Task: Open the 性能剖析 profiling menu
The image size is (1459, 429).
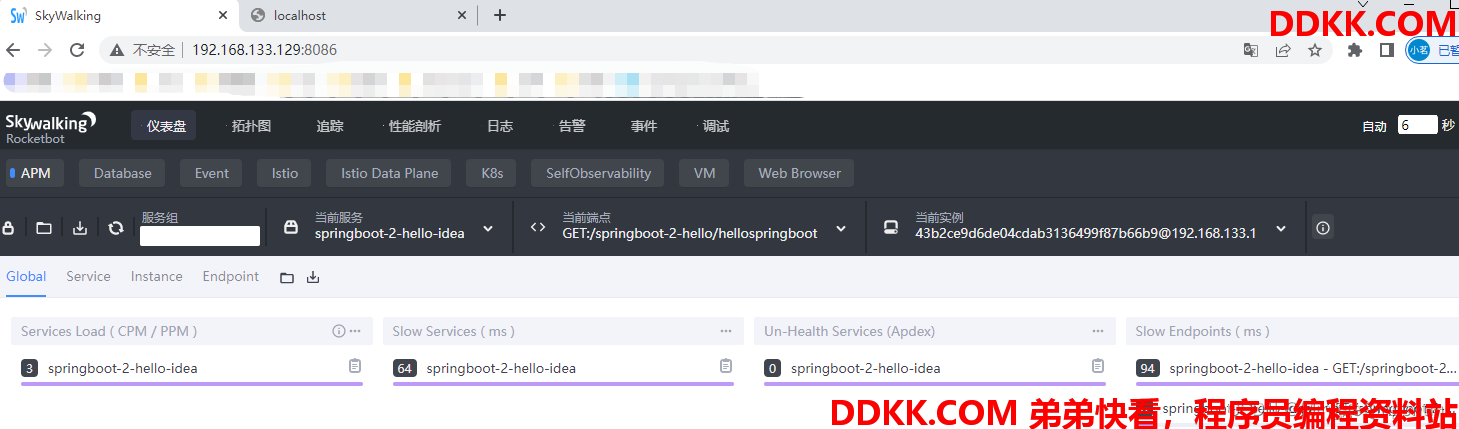Action: [x=414, y=126]
